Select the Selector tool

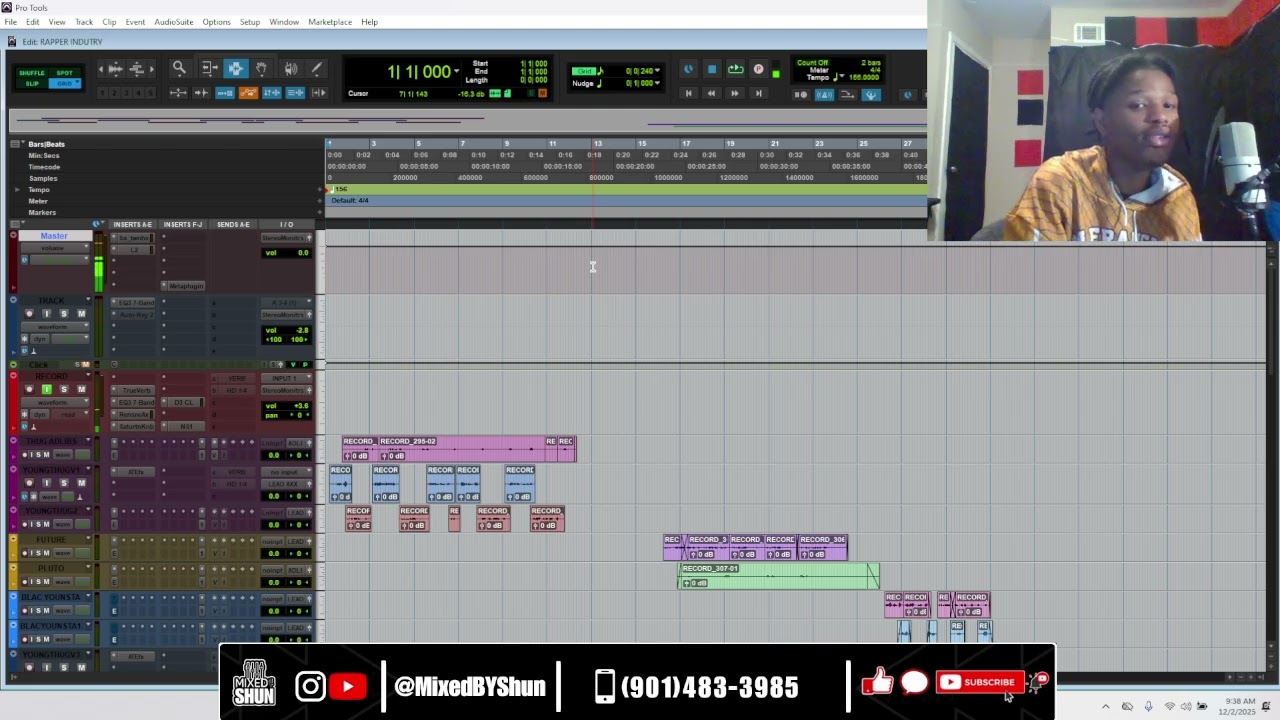[x=235, y=68]
